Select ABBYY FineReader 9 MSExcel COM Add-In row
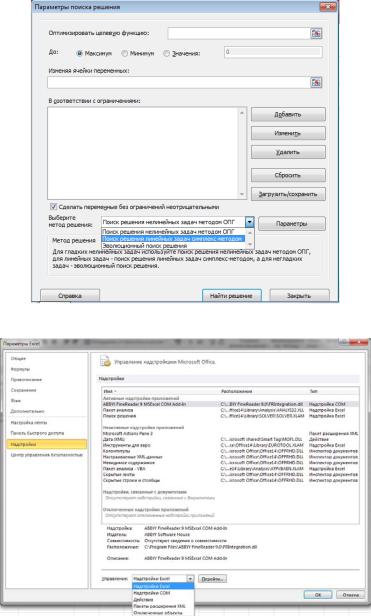371x616 pixels. (230, 404)
